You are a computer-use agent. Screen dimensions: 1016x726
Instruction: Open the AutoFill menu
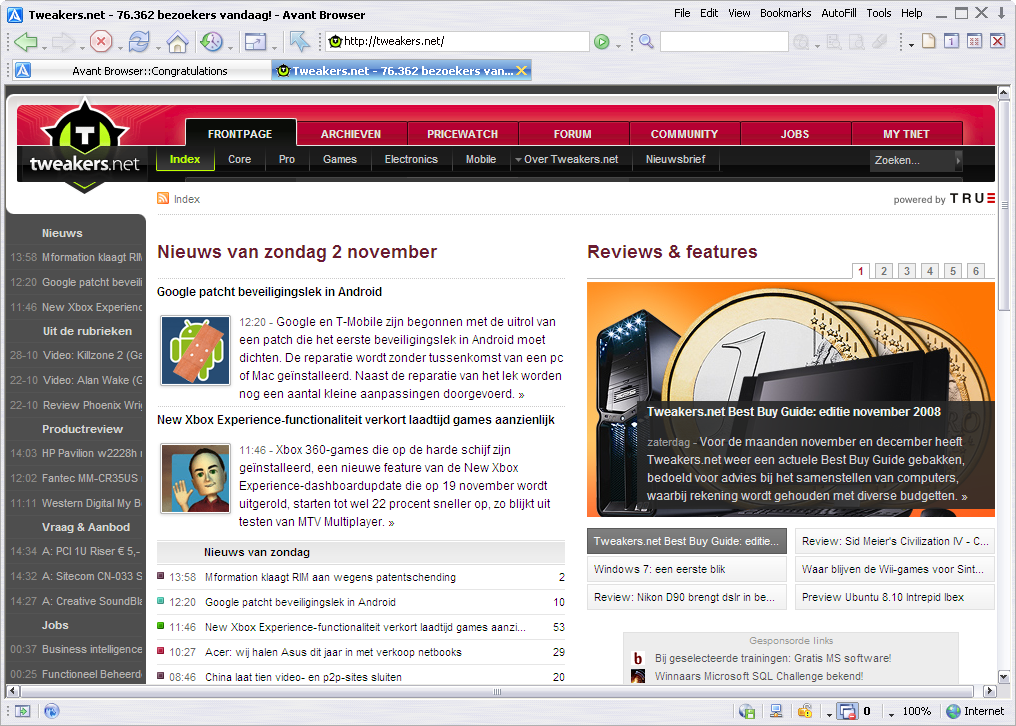838,13
